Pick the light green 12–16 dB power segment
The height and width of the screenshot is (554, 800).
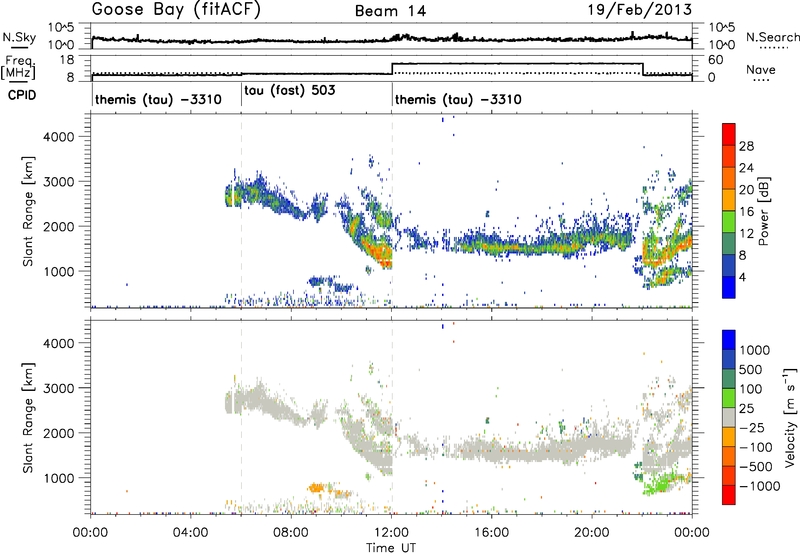point(729,222)
